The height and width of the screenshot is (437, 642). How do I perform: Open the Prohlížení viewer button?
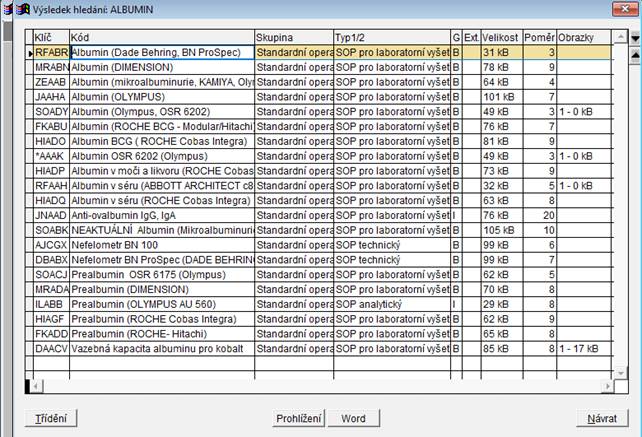pos(299,418)
